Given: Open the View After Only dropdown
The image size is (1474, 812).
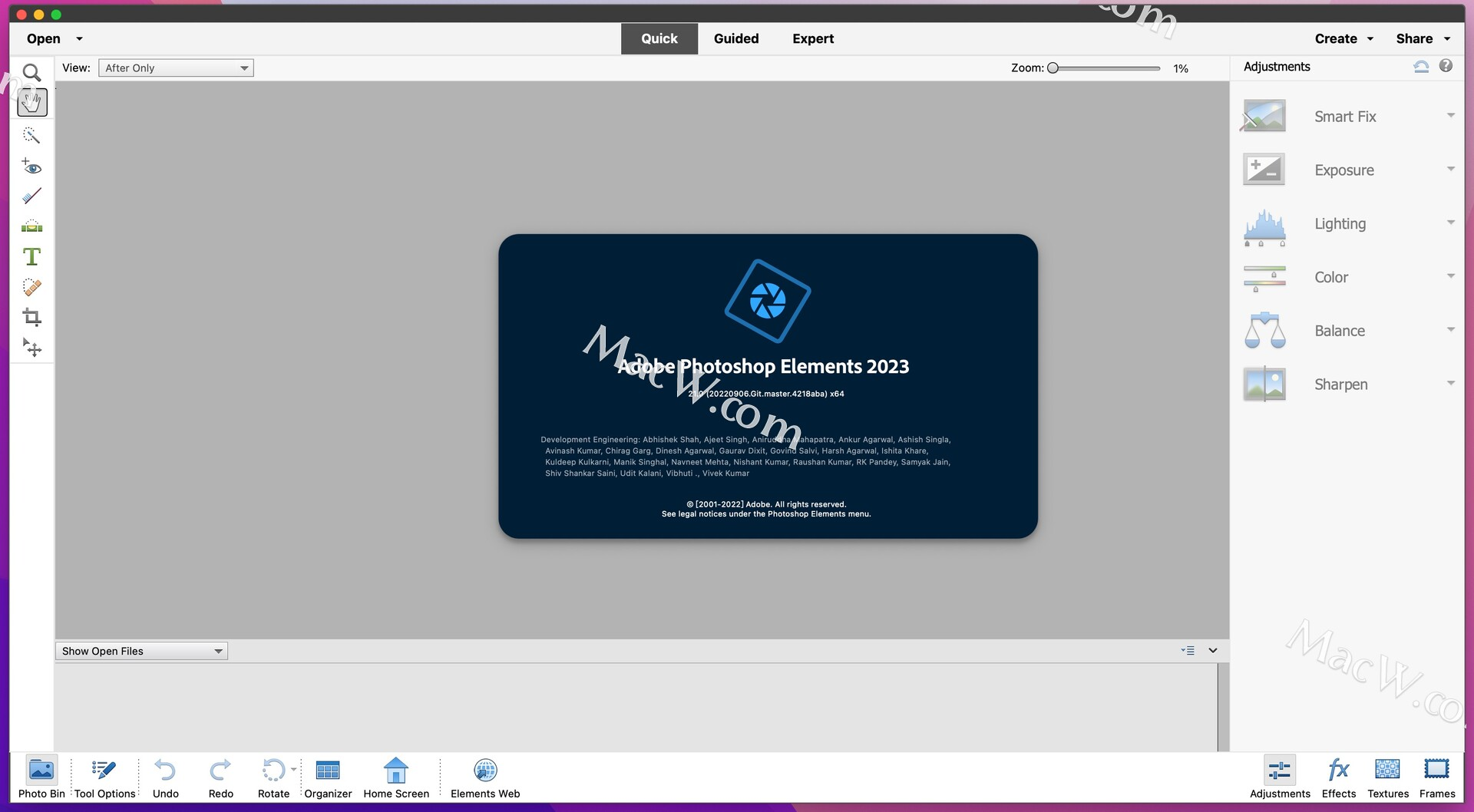Looking at the screenshot, I should pyautogui.click(x=176, y=68).
